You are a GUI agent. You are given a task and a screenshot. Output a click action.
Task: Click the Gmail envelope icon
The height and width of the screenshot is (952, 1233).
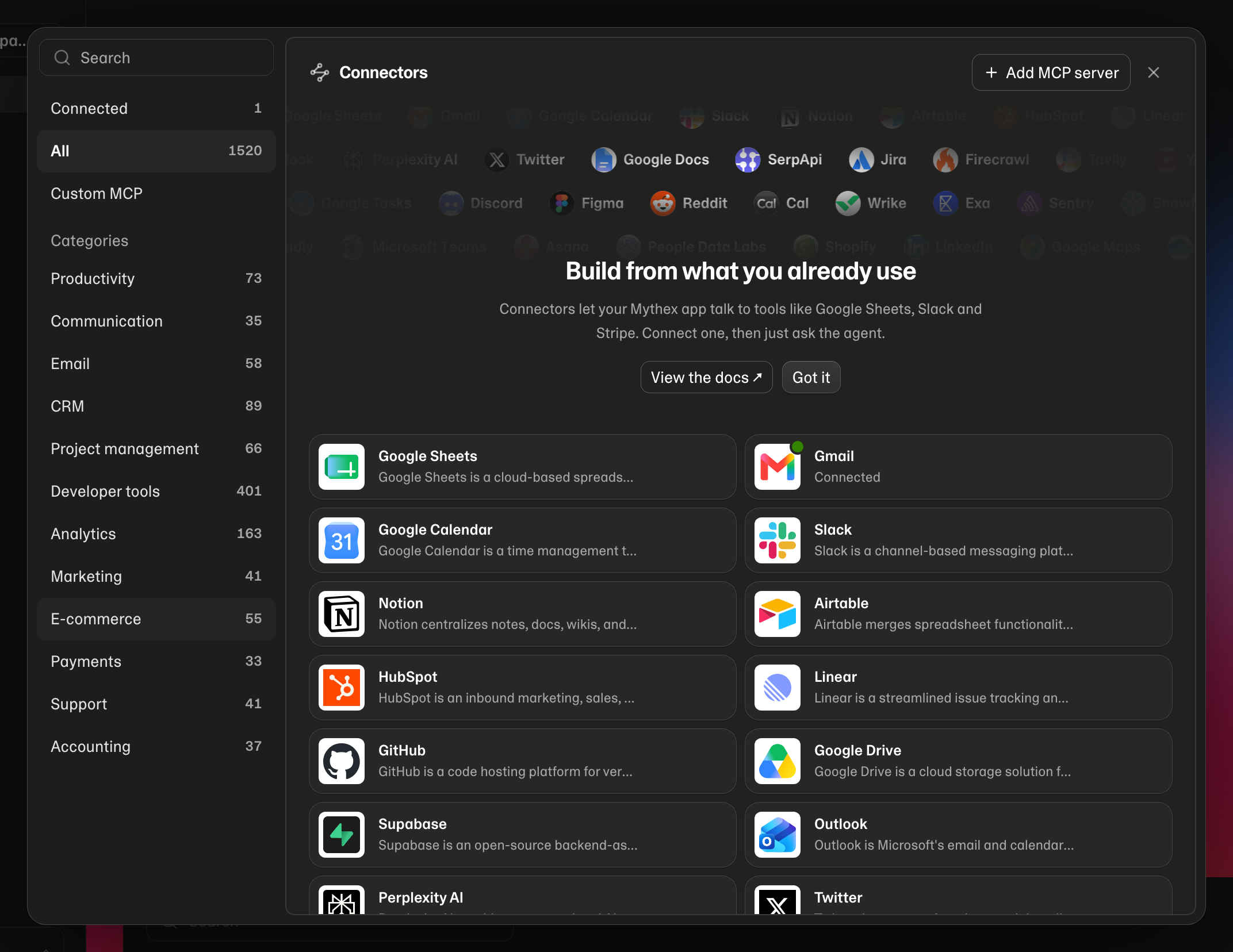pyautogui.click(x=778, y=467)
